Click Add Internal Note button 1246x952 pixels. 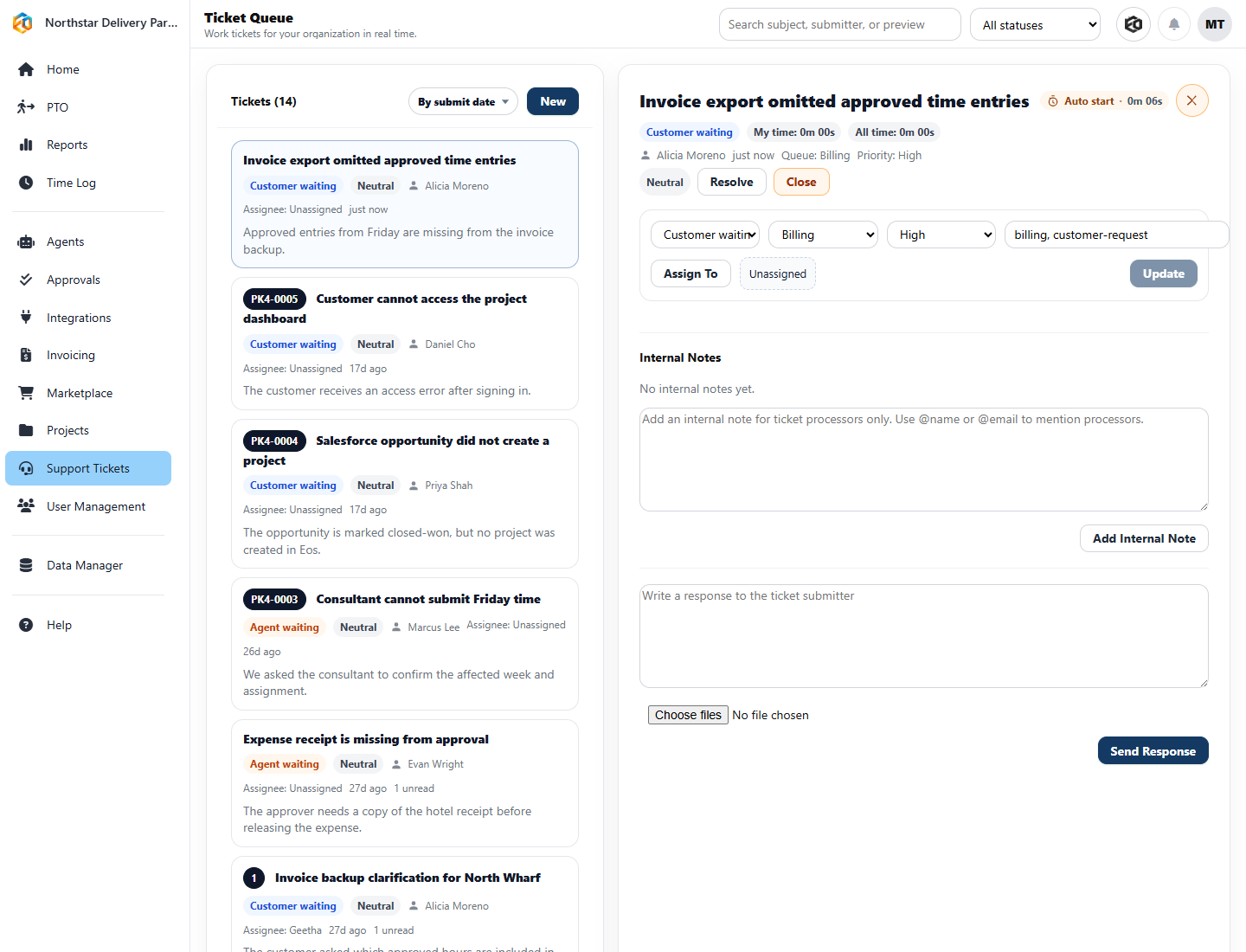(1144, 538)
